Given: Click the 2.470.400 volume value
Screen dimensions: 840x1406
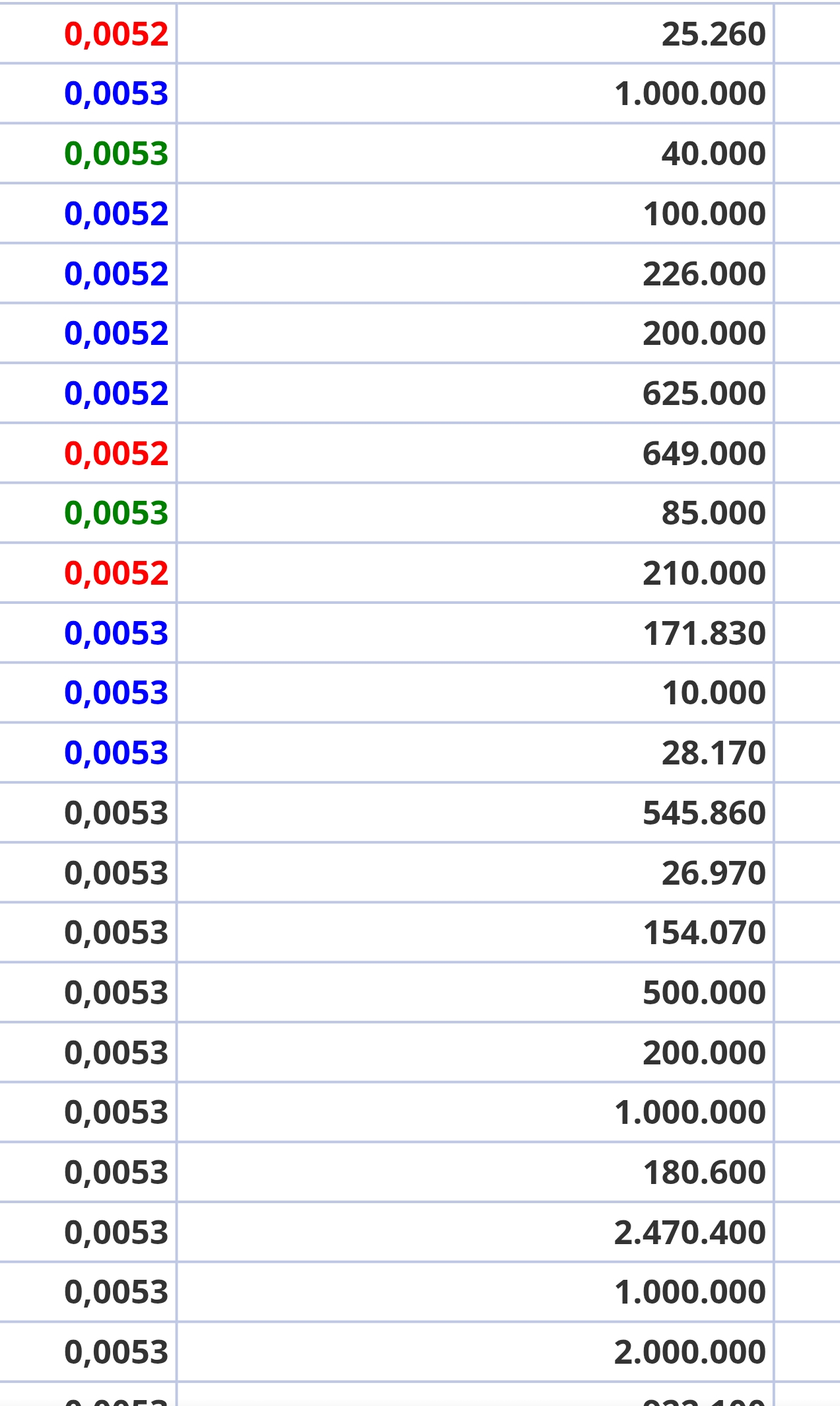Looking at the screenshot, I should tap(689, 1233).
